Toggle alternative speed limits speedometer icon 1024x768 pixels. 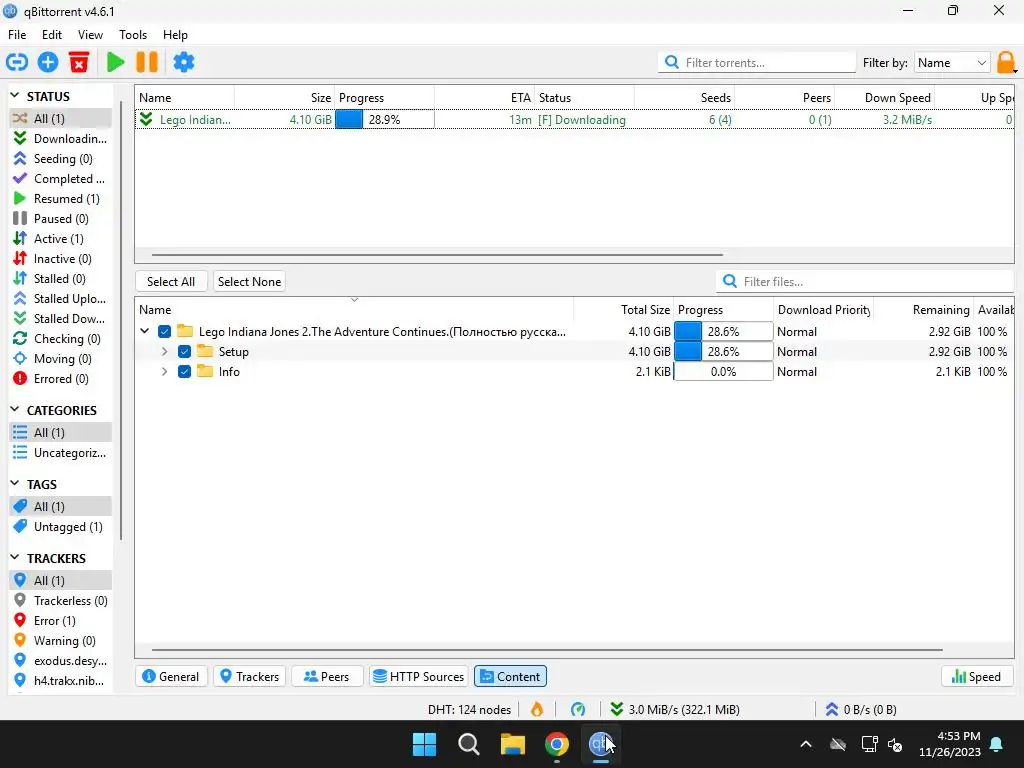coord(578,709)
